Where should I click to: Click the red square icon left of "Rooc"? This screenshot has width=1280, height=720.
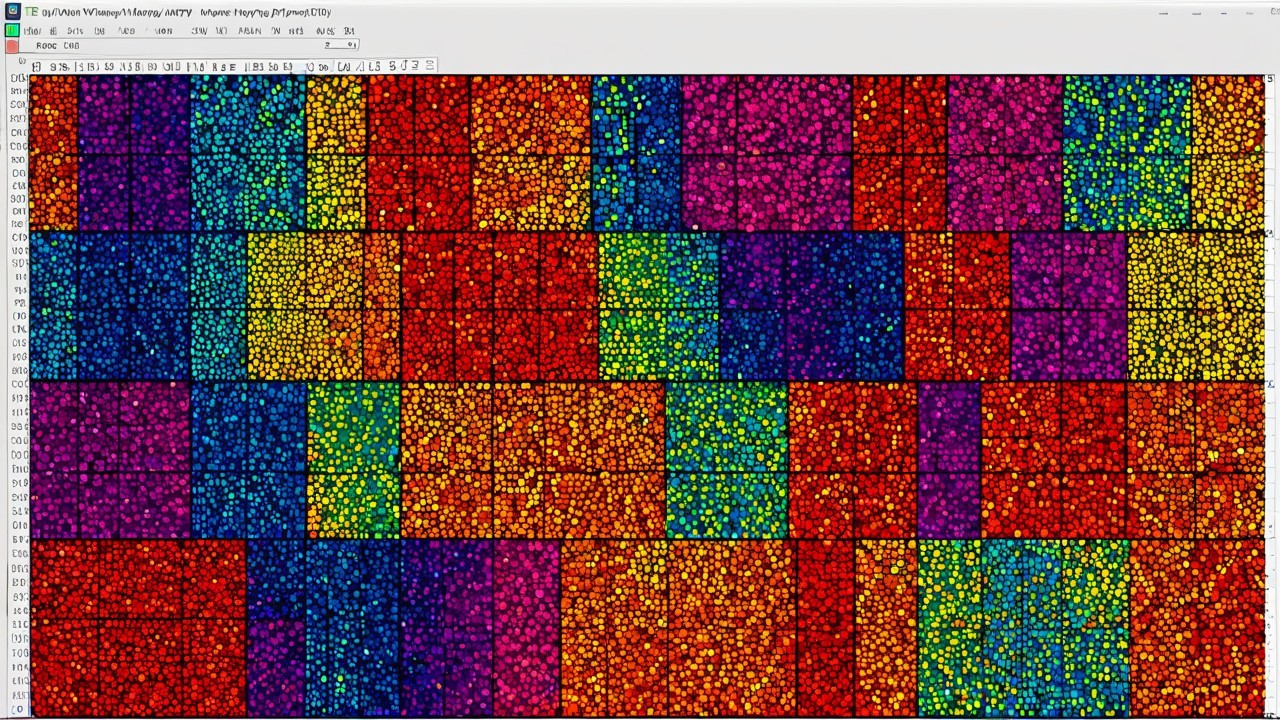click(x=12, y=46)
